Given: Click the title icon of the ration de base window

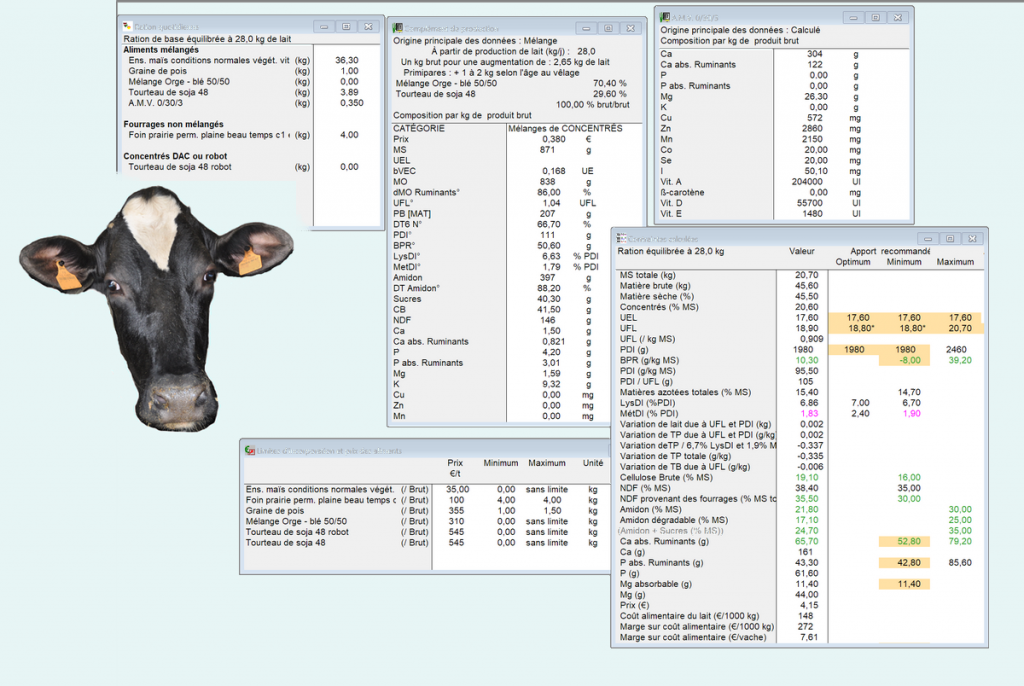Looking at the screenshot, I should 127,26.
